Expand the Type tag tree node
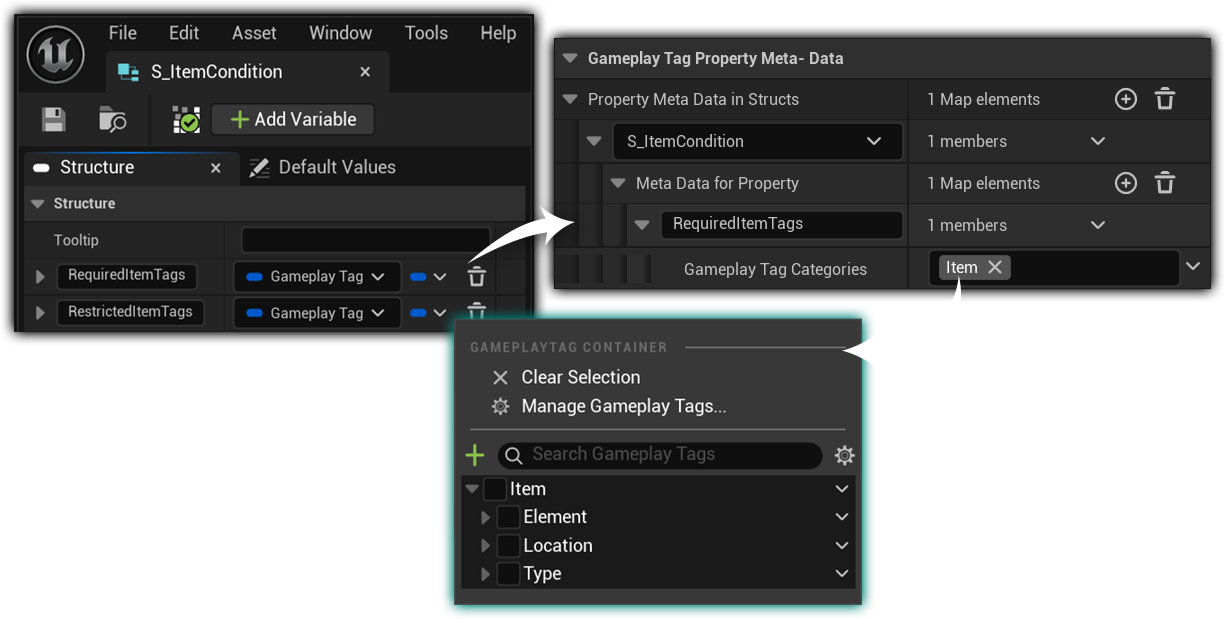 486,574
